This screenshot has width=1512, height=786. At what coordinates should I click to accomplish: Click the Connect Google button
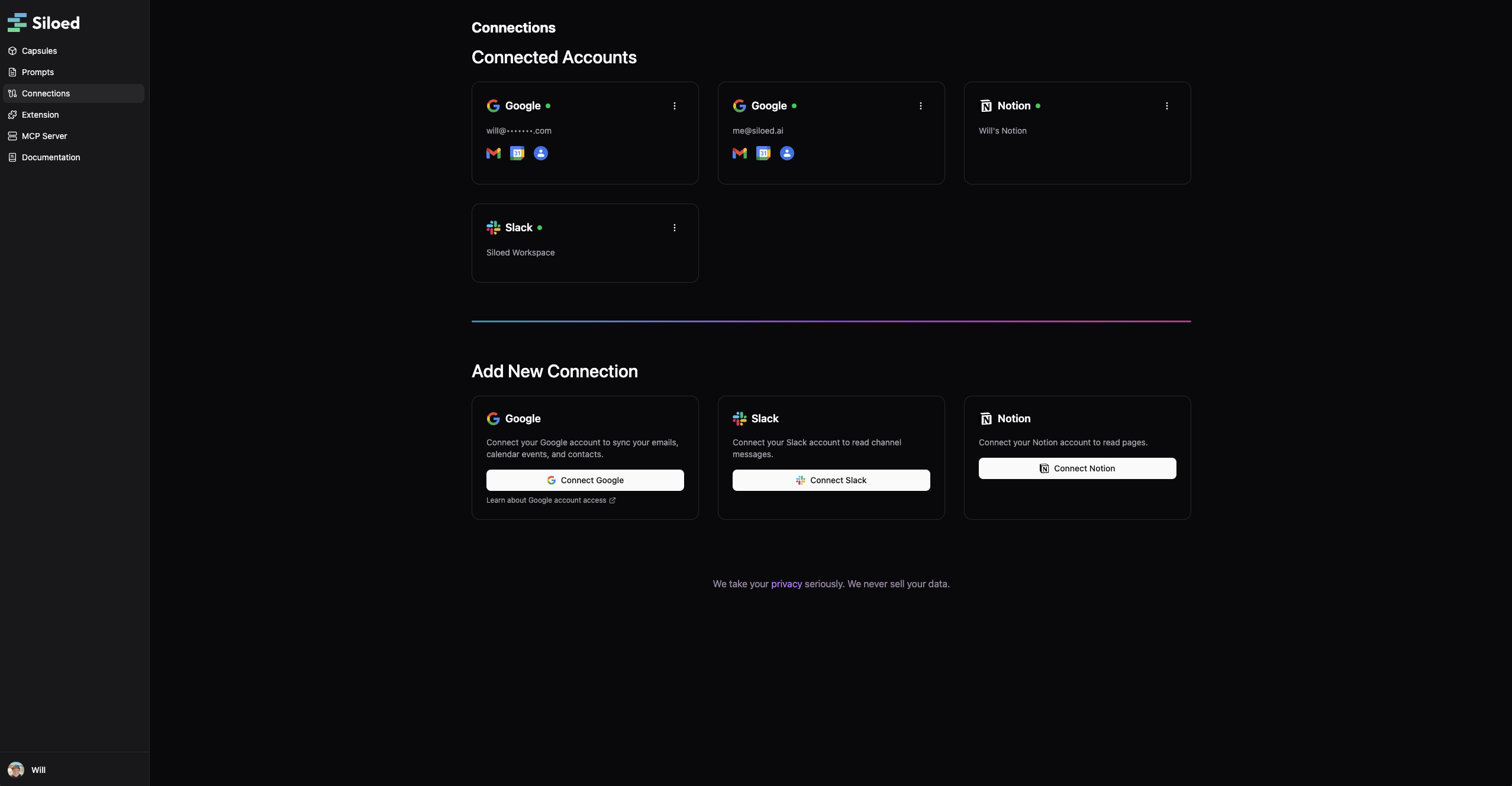coord(584,480)
